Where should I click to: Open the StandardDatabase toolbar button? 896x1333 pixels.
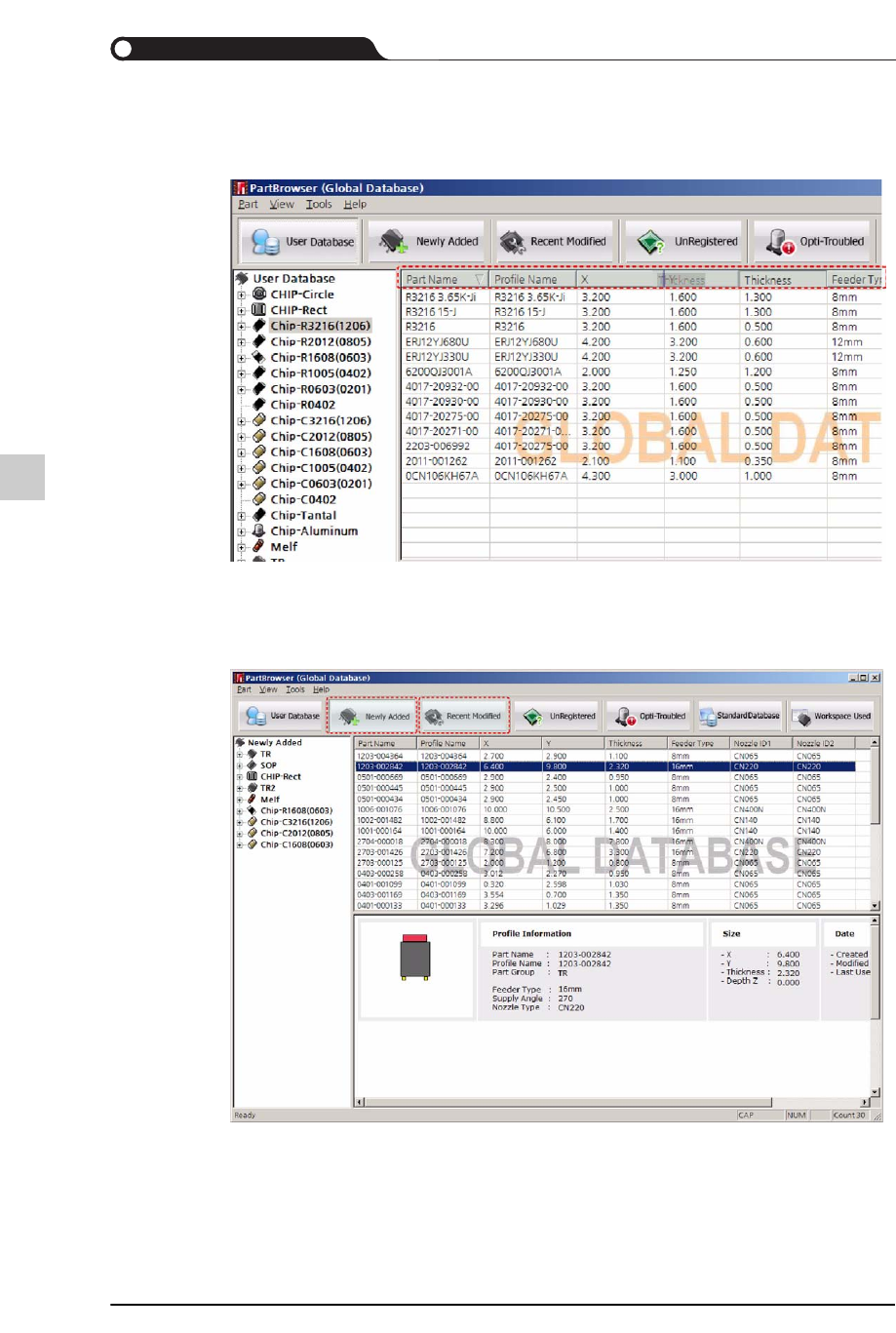[x=740, y=716]
